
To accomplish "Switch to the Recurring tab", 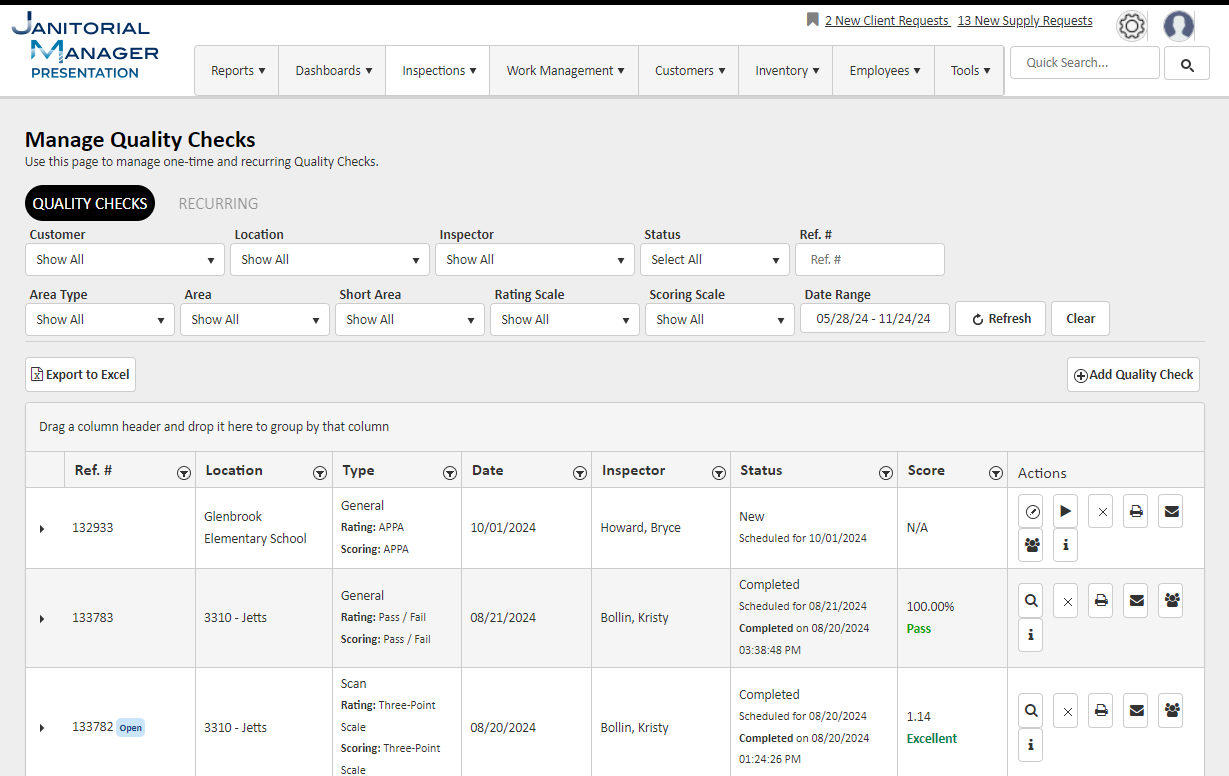I will [218, 203].
